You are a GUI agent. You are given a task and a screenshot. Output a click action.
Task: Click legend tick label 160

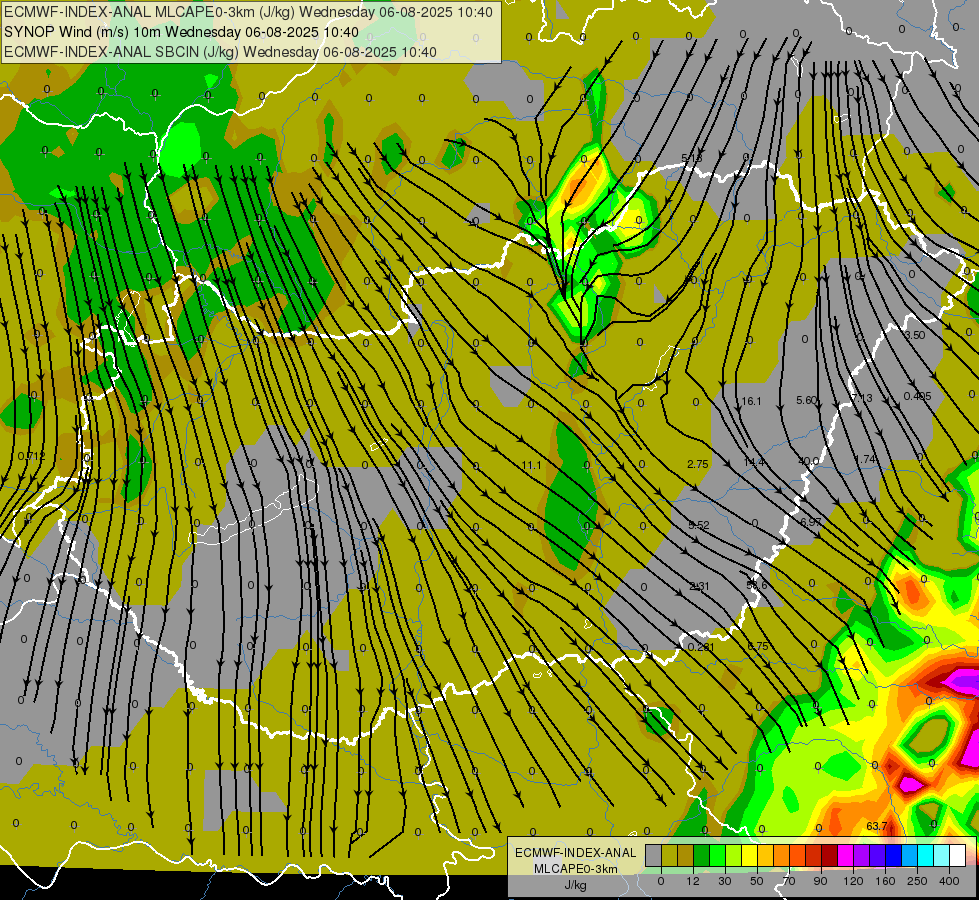coord(885,881)
